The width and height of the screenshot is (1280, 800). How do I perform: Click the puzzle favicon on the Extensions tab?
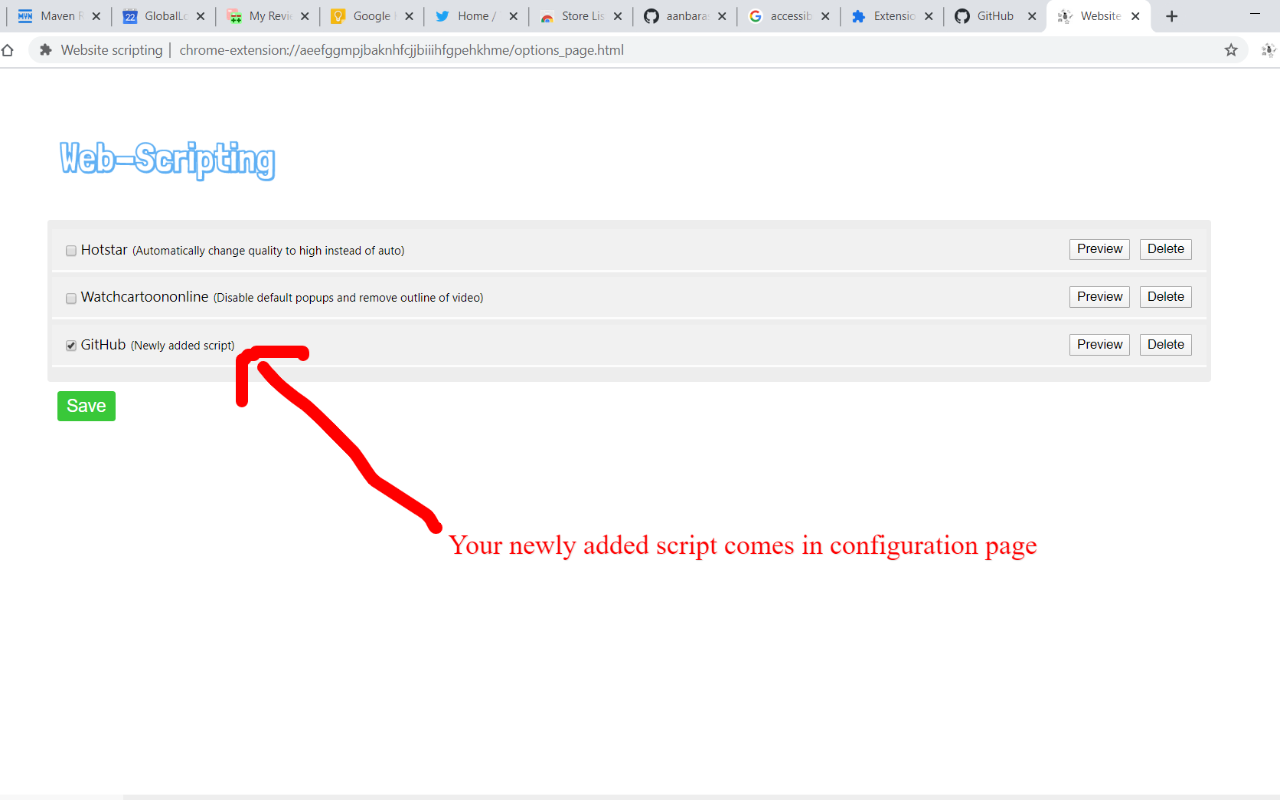(859, 15)
